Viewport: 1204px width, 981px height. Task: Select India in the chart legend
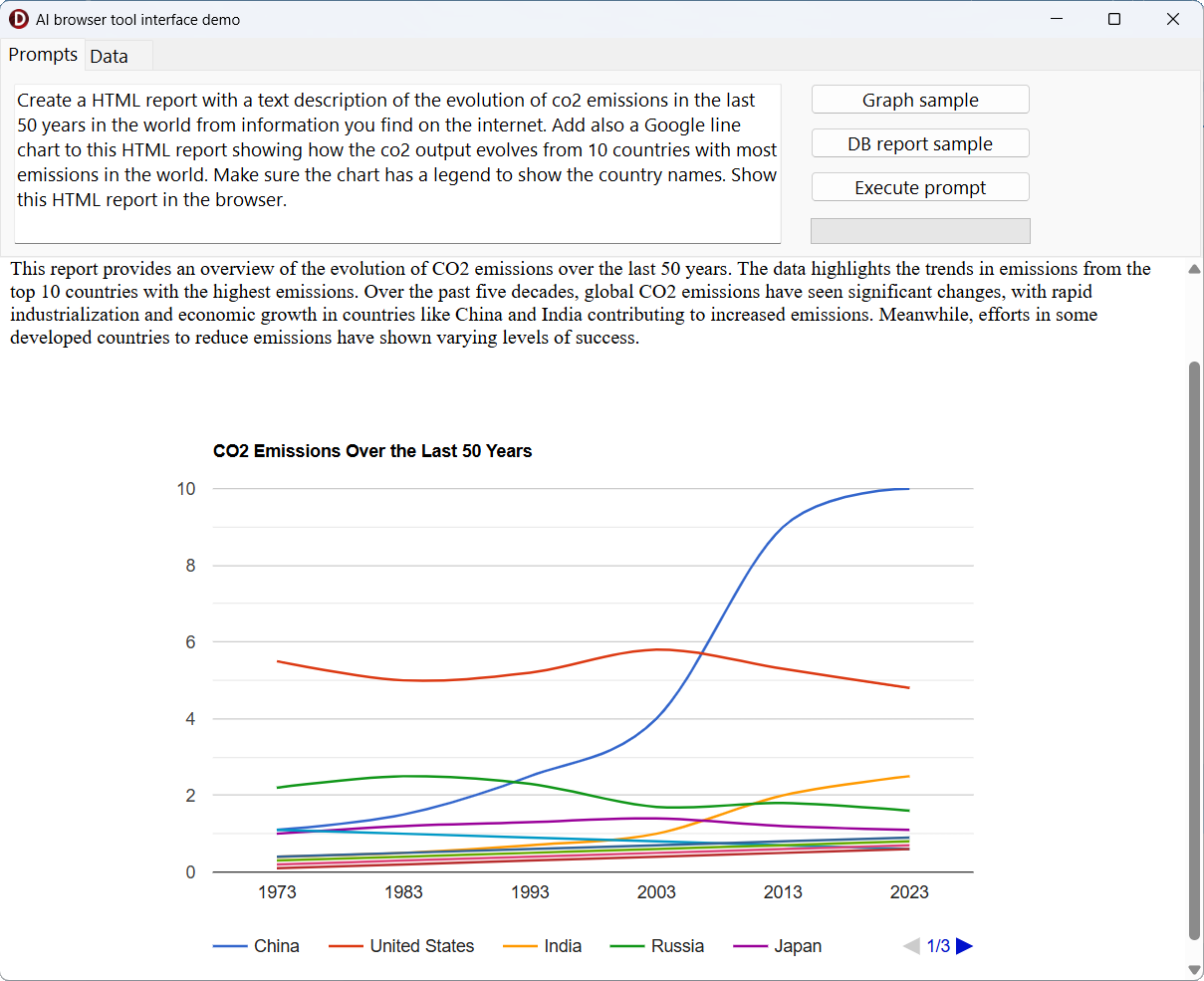tap(562, 946)
